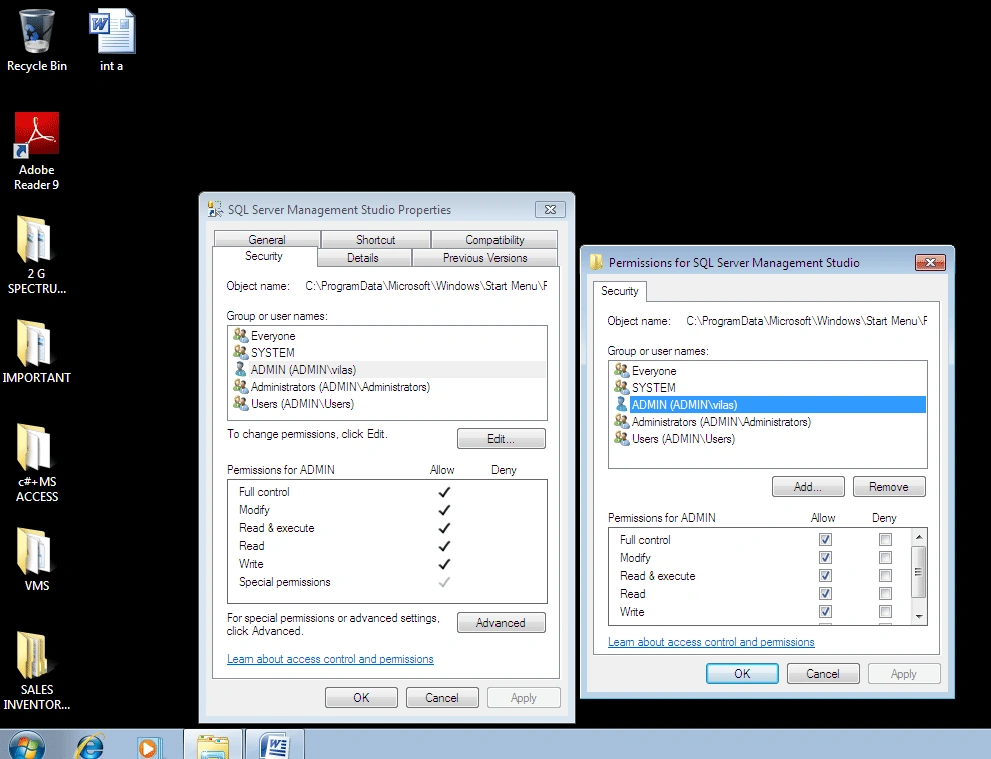Click OK in Properties window

(361, 698)
